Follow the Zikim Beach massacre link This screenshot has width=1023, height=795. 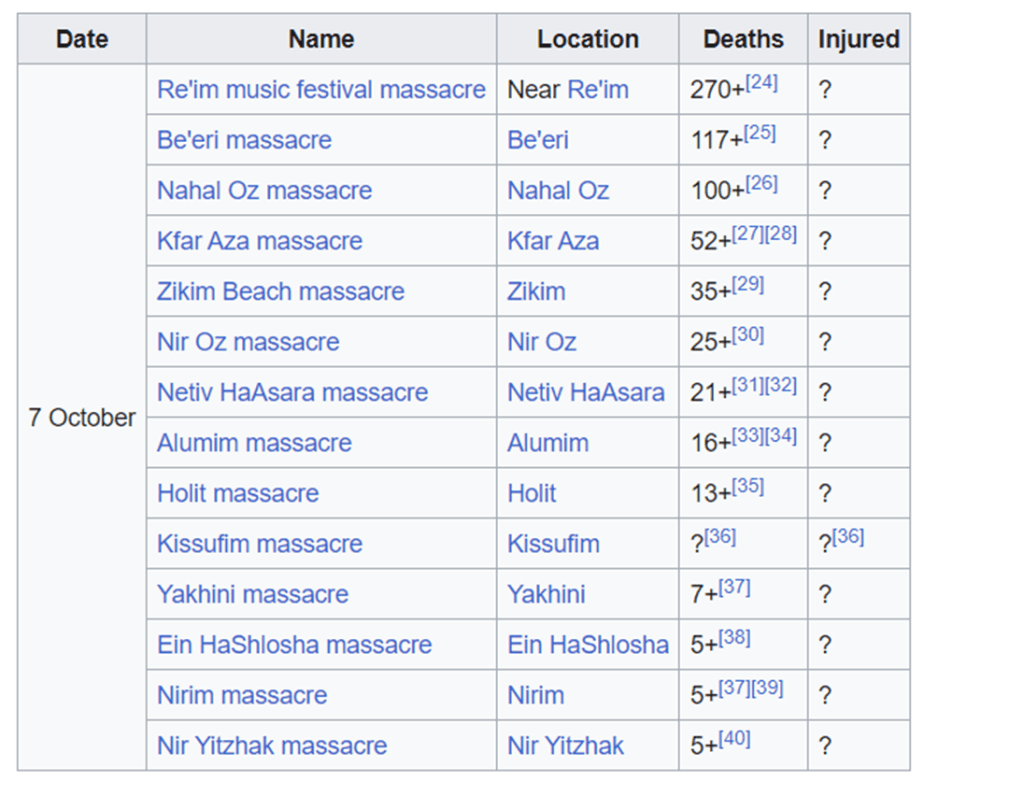[280, 292]
